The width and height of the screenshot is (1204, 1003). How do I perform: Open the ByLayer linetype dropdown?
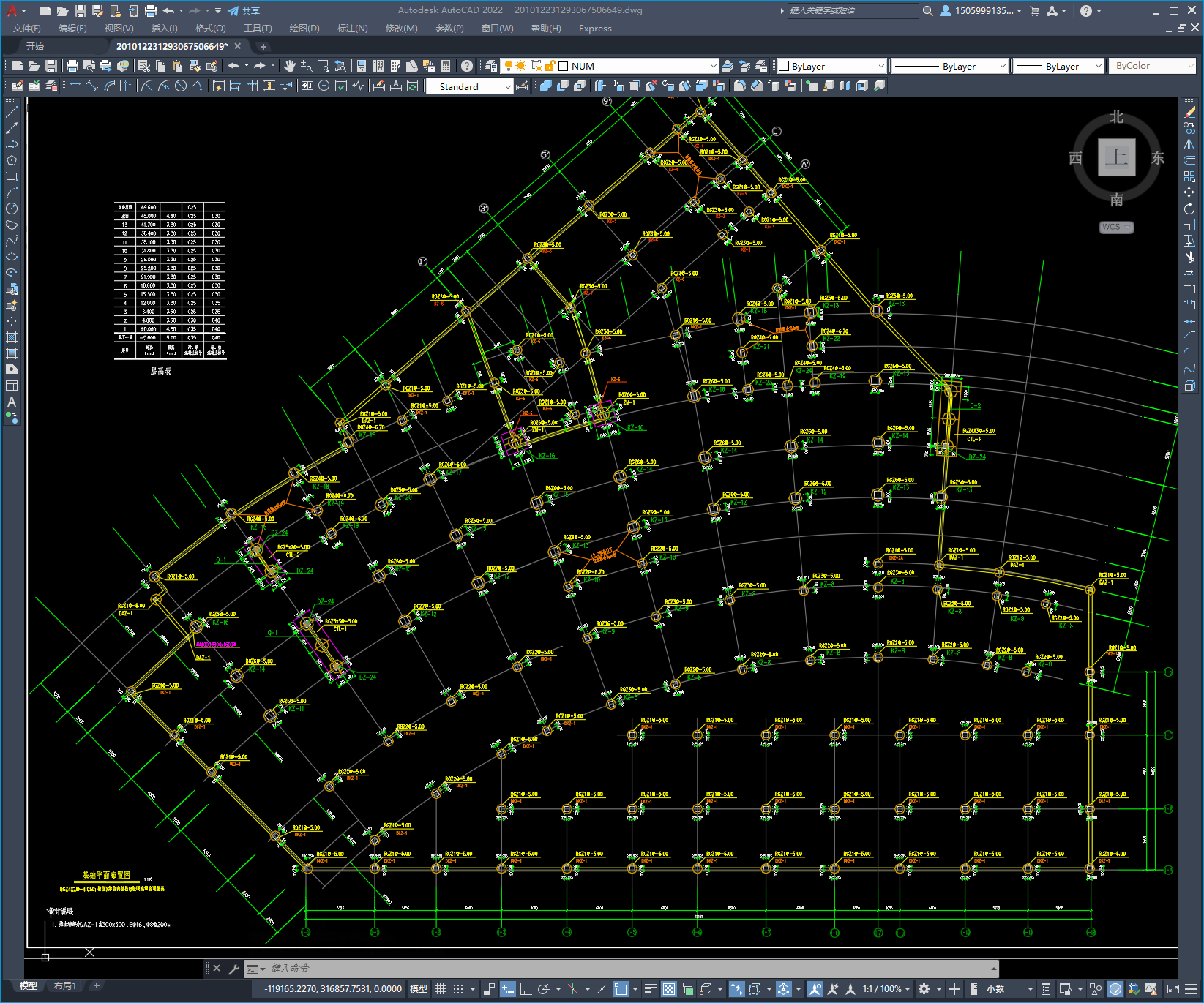(1003, 66)
